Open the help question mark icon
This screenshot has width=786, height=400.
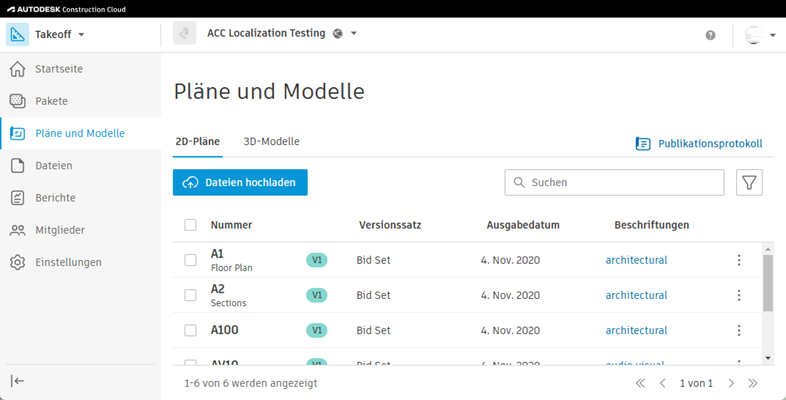710,34
